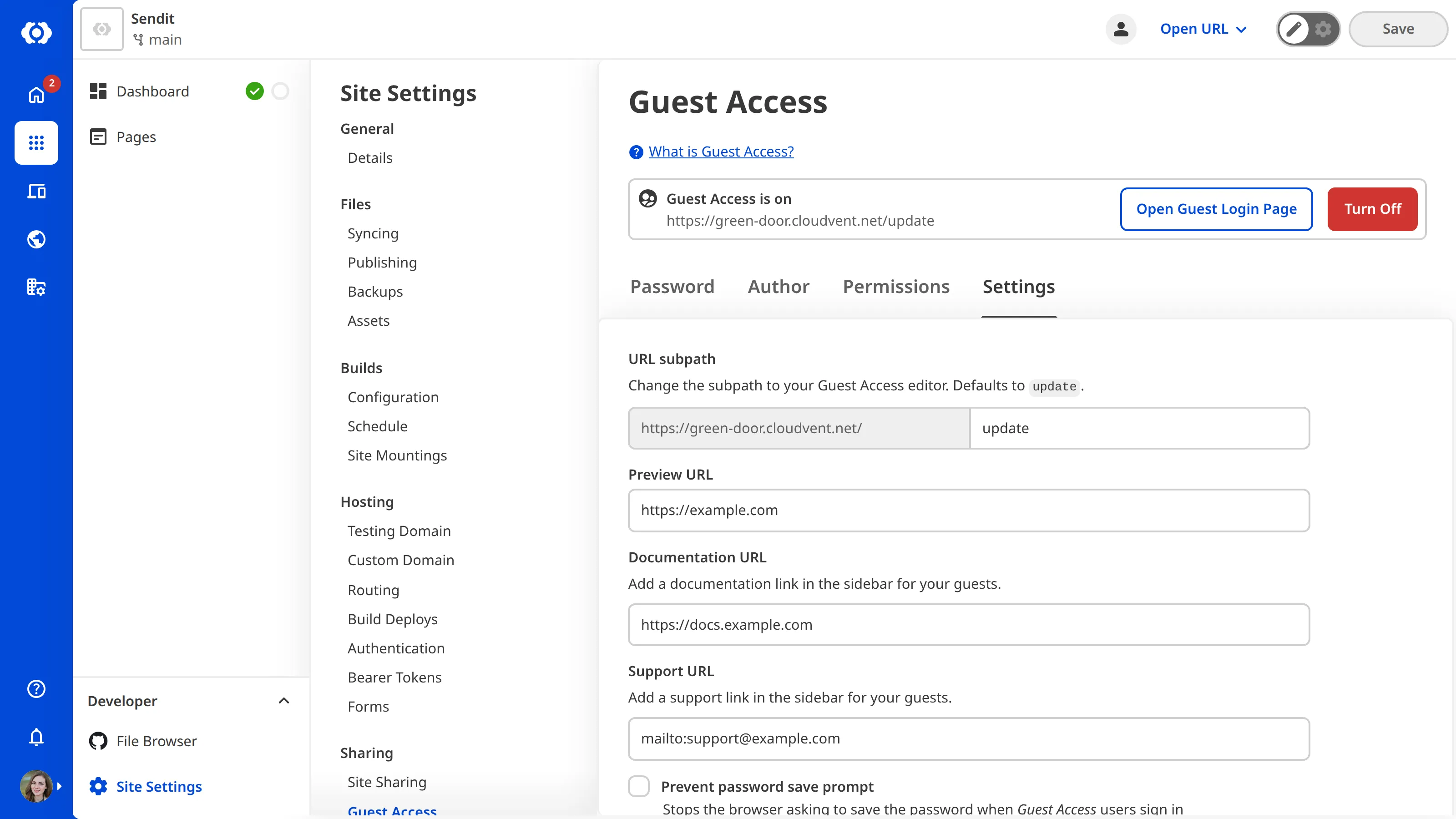Click Open Guest Login Page button

pos(1216,209)
